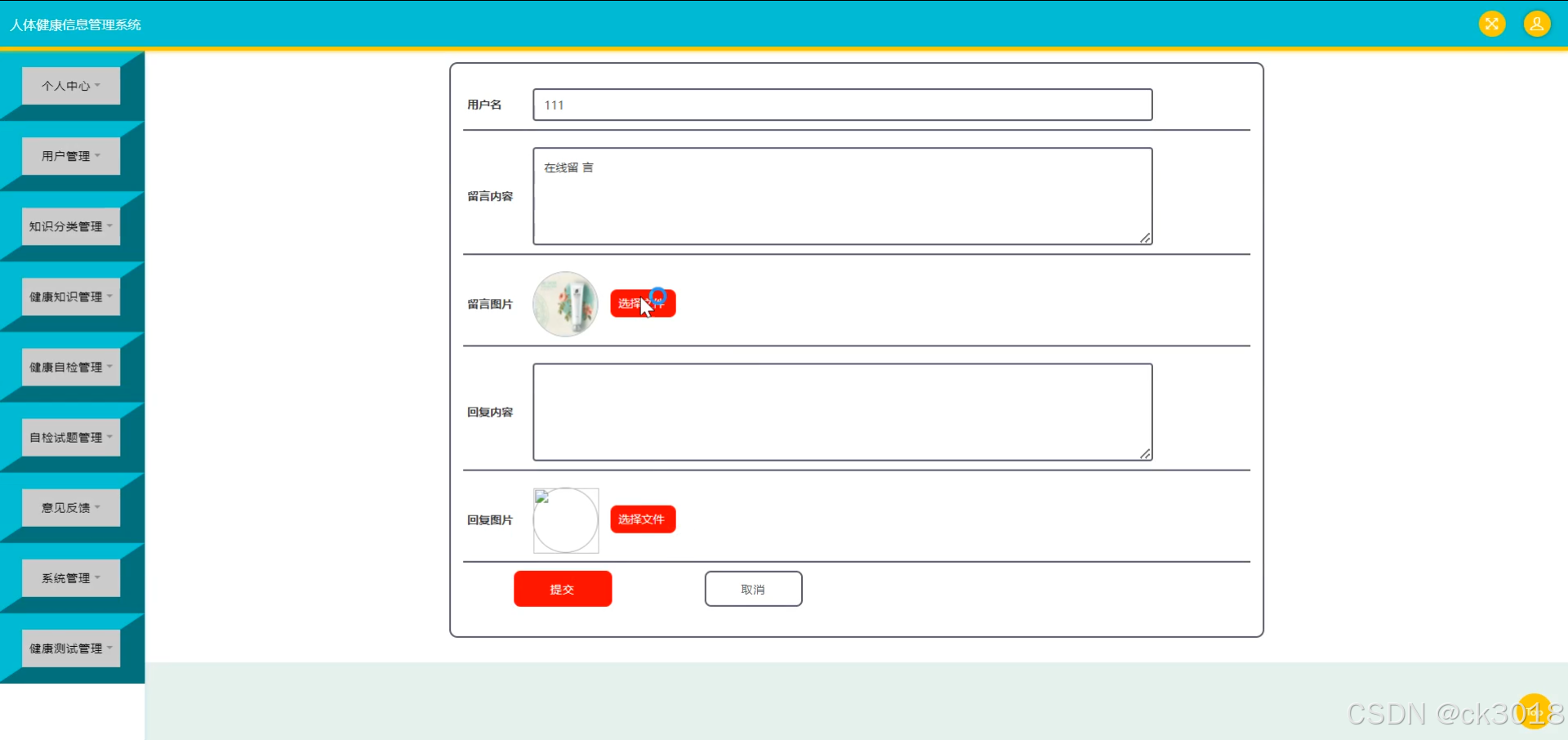Click inside the empty 回复内容 text area
This screenshot has width=1568, height=740.
click(x=843, y=412)
